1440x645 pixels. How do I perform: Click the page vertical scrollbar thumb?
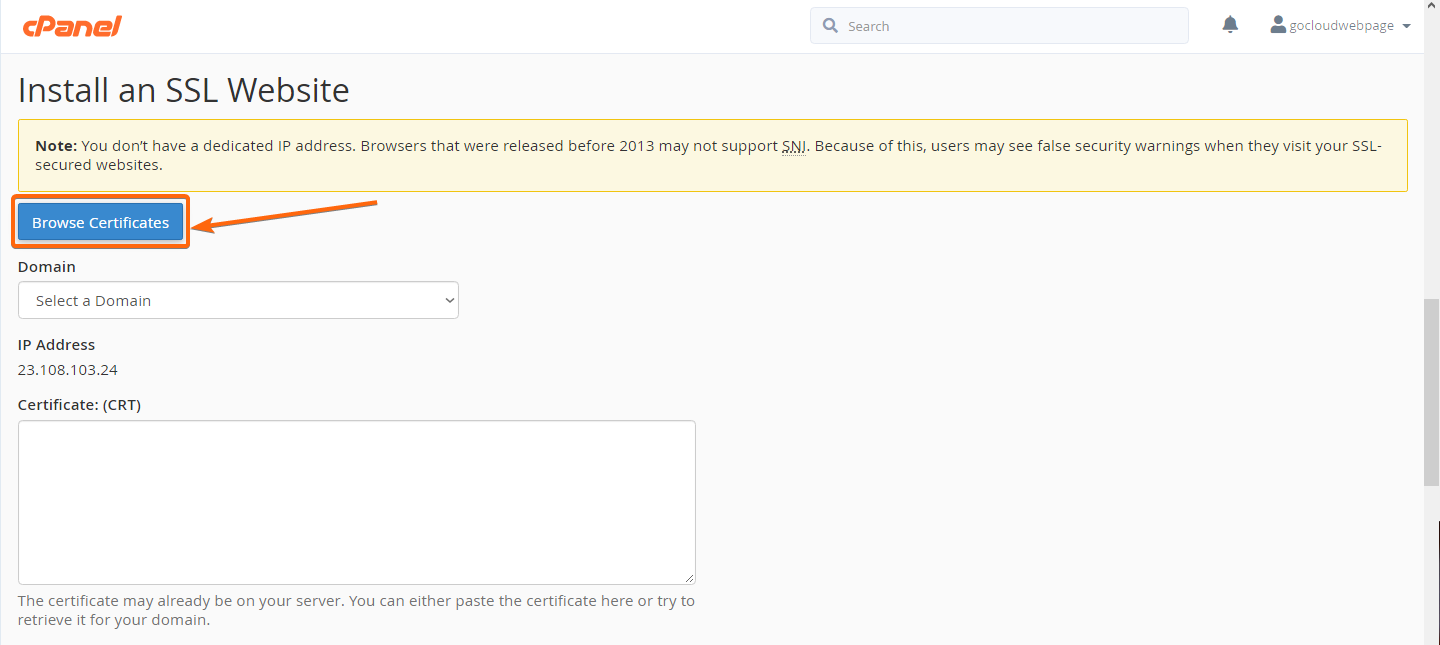1431,391
